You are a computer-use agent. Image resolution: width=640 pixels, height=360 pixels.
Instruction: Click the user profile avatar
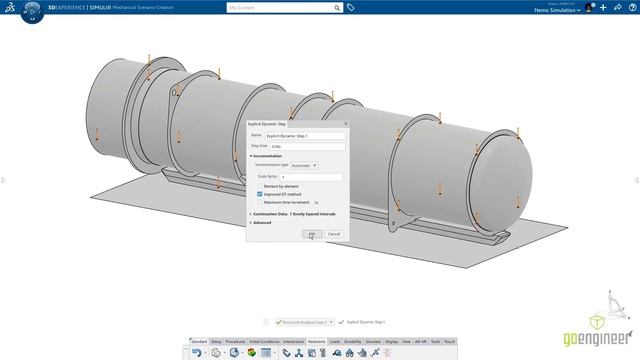point(589,8)
